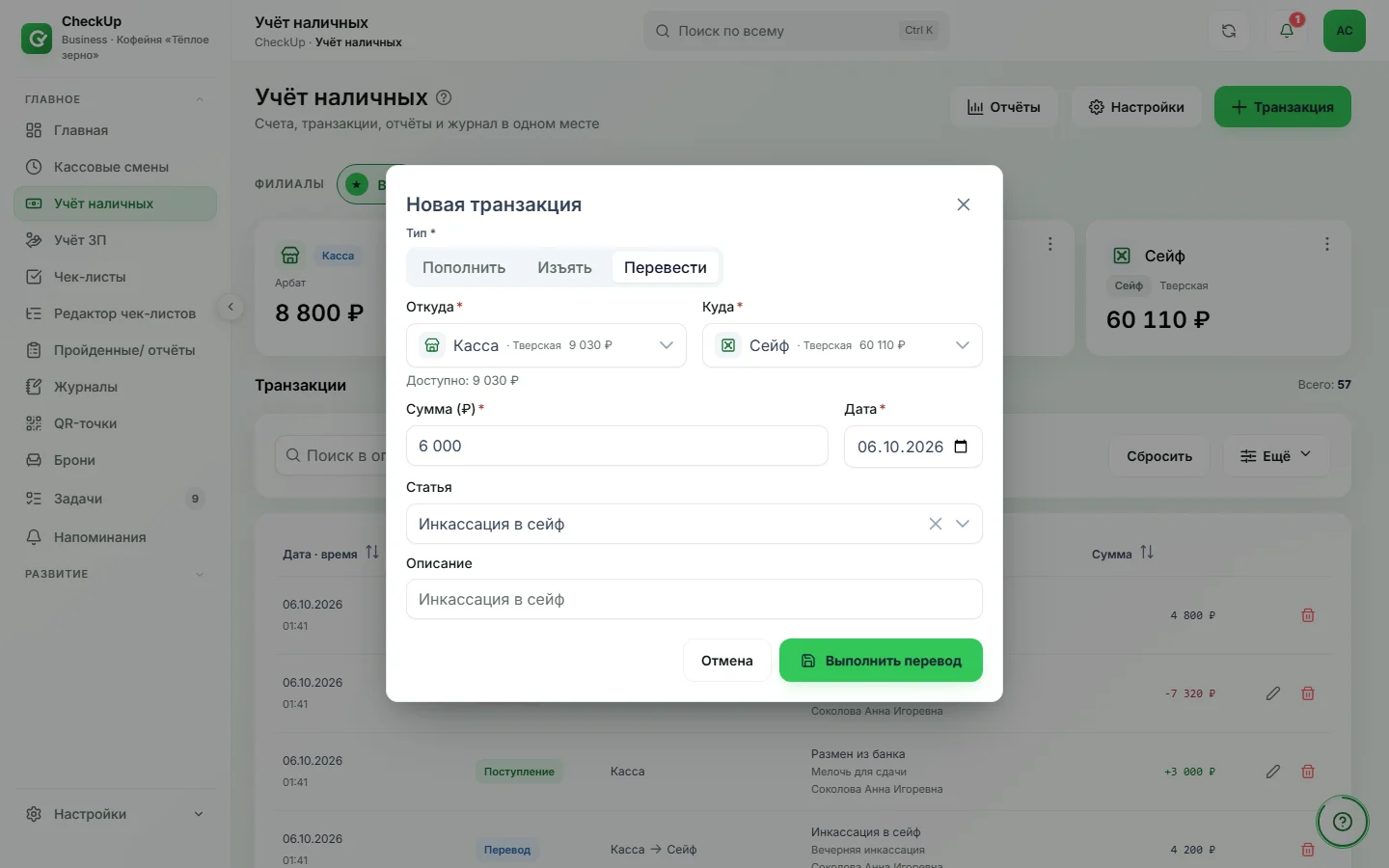
Task: Click the green Транзакция button
Action: [x=1283, y=107]
